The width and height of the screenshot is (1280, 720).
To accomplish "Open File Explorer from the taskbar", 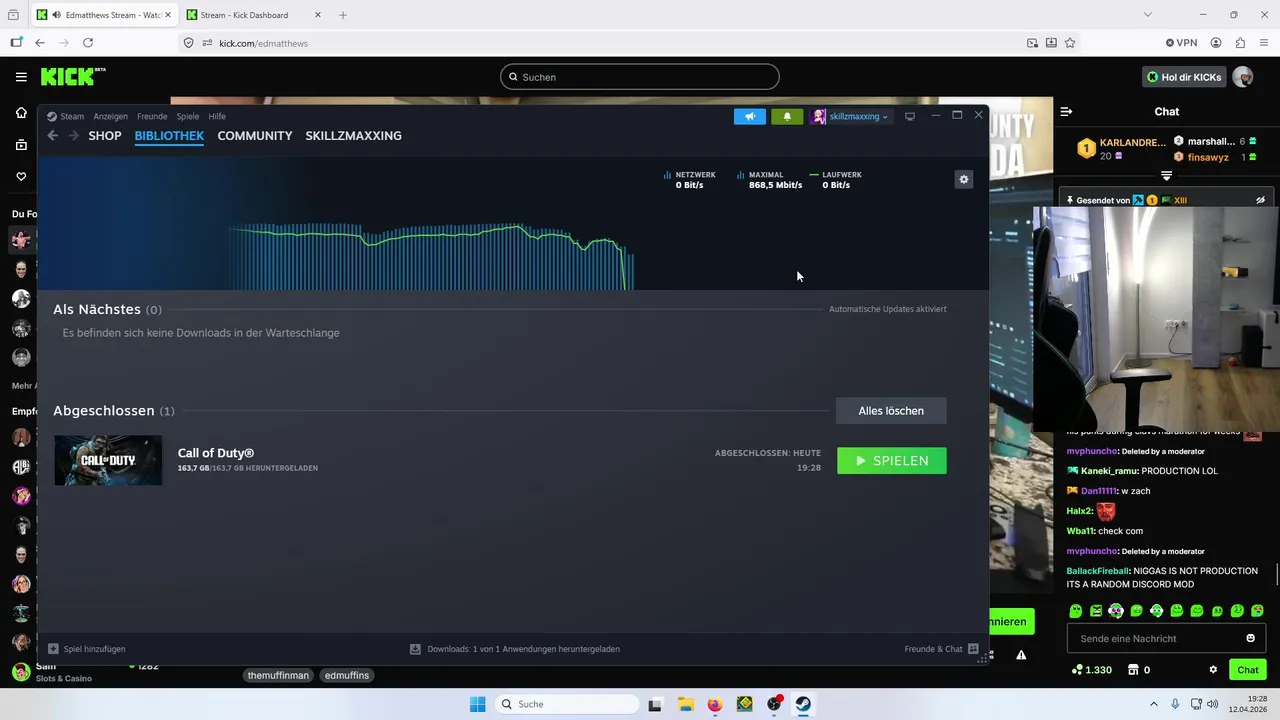I will tap(685, 704).
